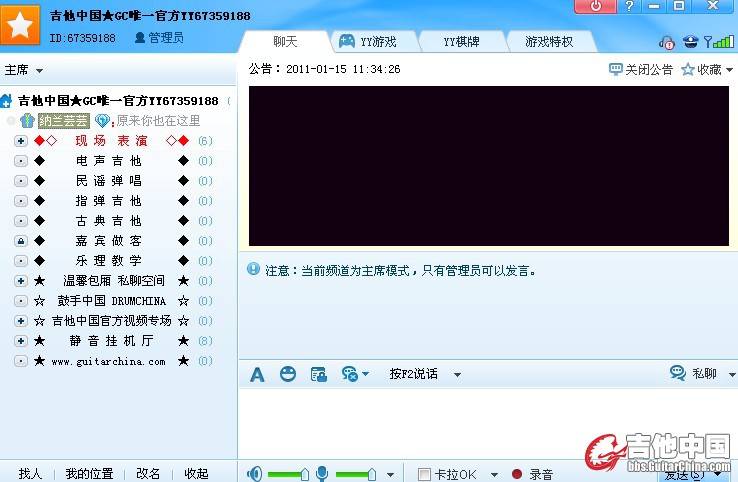Click the 录音 label button
This screenshot has width=738, height=482.
[541, 474]
